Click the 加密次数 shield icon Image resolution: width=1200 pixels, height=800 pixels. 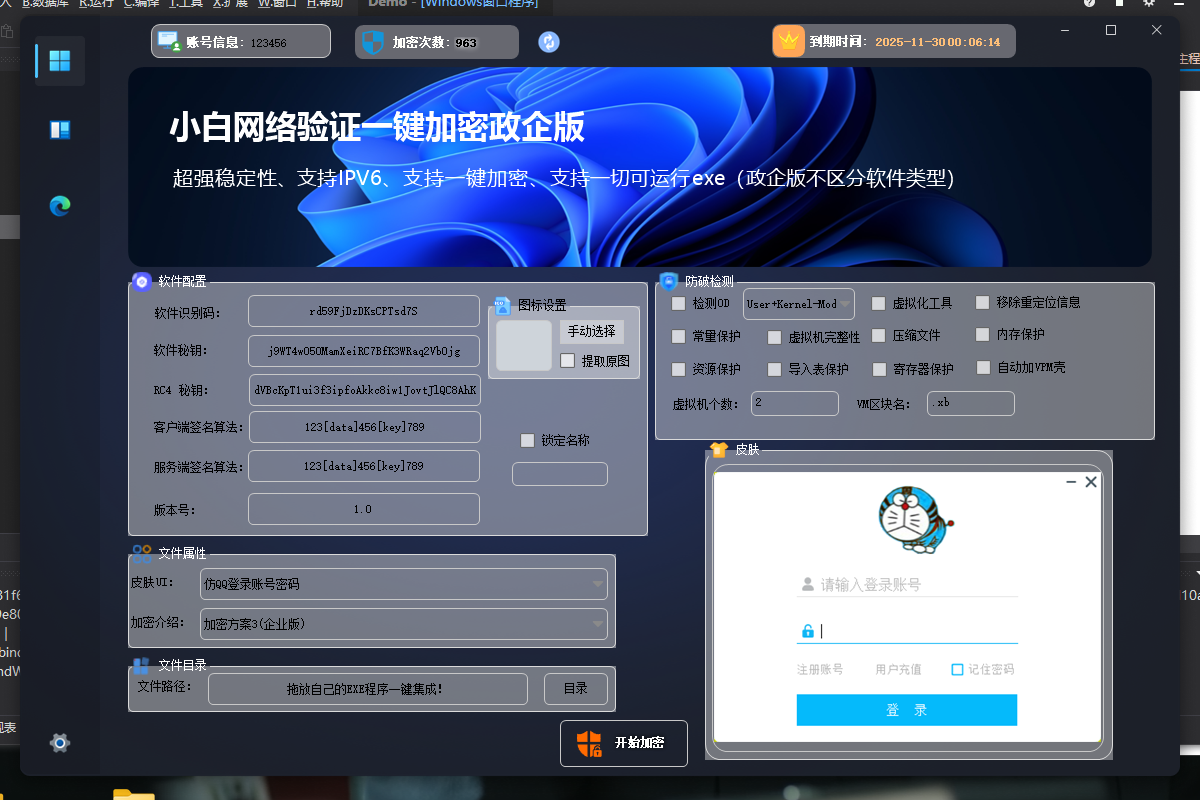(x=374, y=41)
